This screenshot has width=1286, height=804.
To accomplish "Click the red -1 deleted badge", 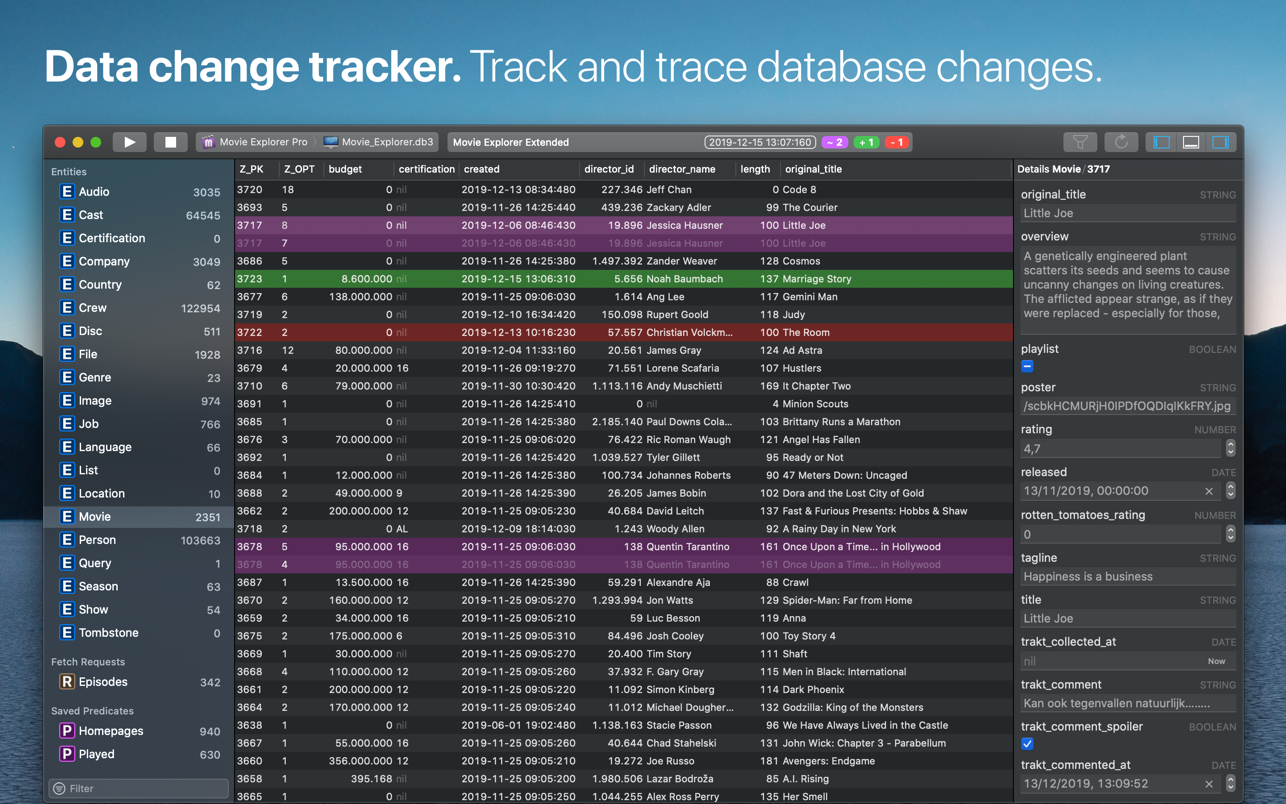I will tap(897, 142).
